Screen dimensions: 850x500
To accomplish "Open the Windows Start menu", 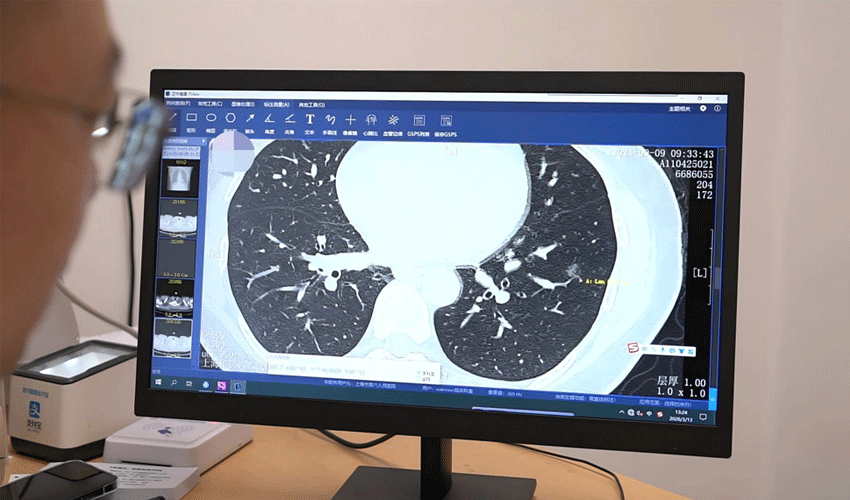I will 159,381.
